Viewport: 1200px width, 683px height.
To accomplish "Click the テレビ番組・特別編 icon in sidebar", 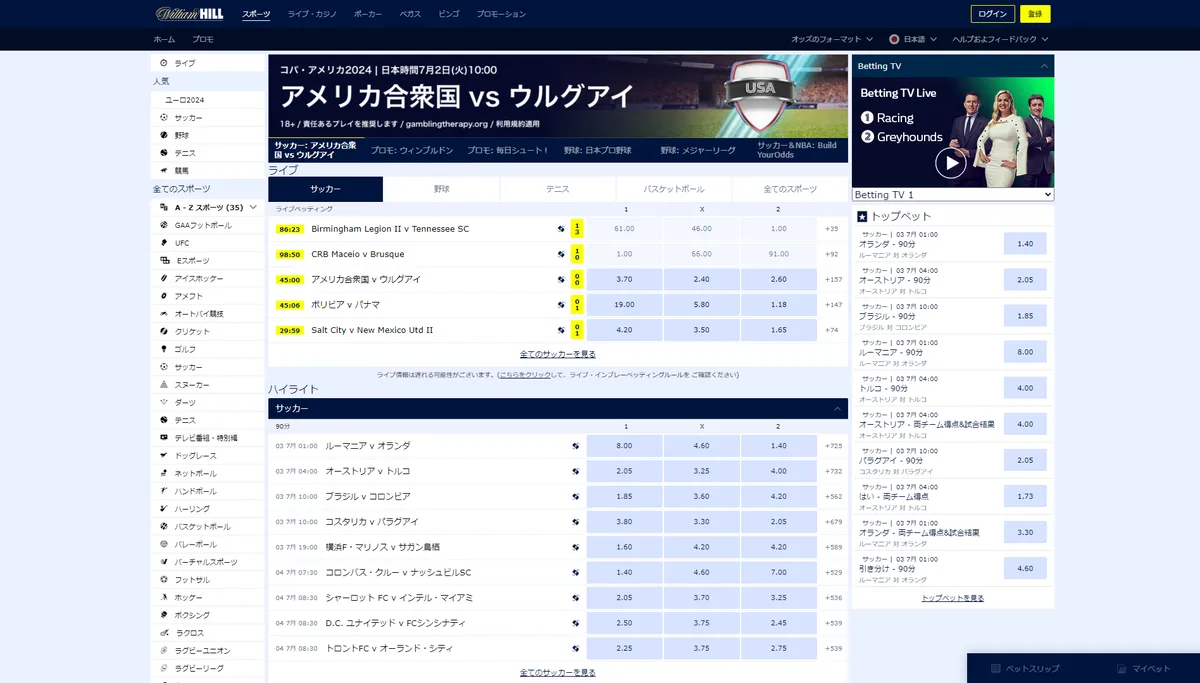I will pos(164,438).
